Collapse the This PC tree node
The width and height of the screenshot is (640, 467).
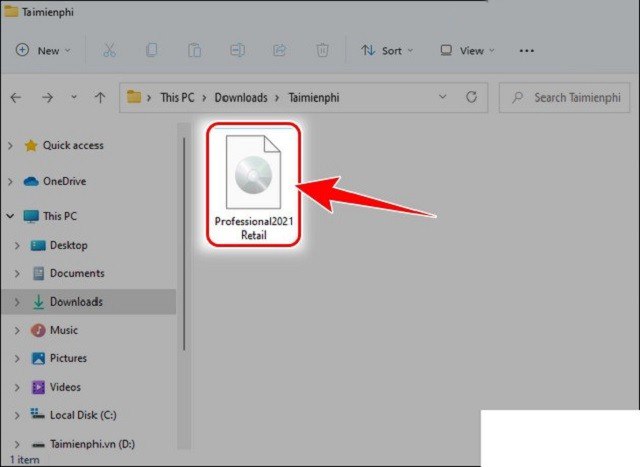[11, 216]
